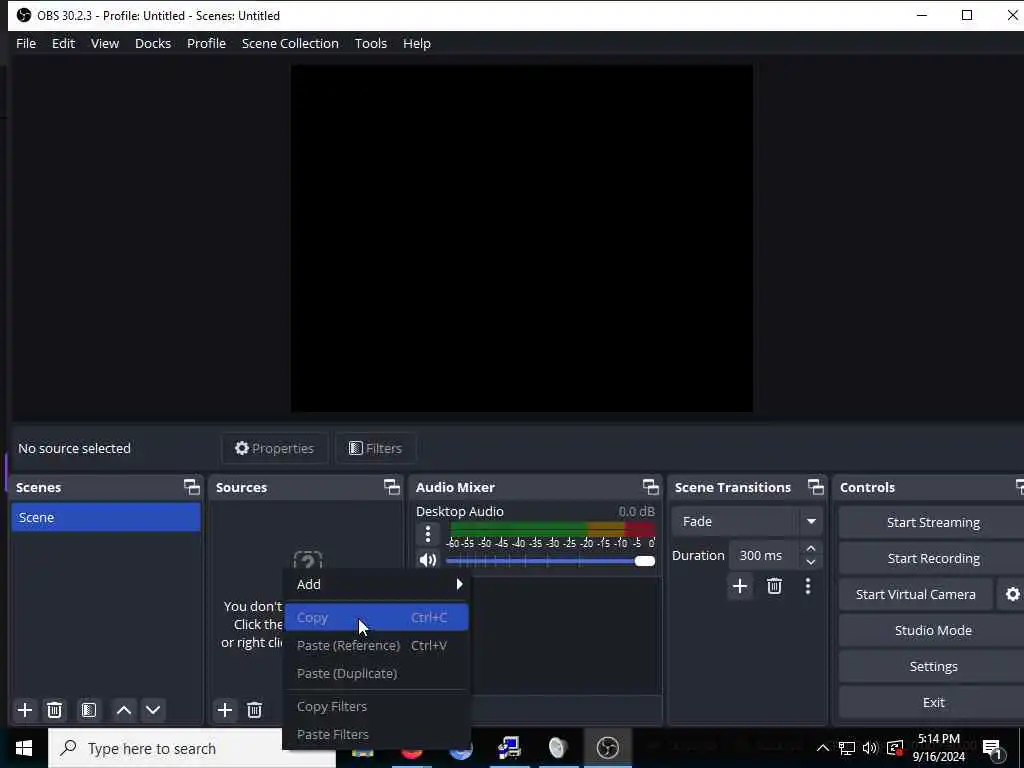Click the Properties button

click(x=274, y=448)
